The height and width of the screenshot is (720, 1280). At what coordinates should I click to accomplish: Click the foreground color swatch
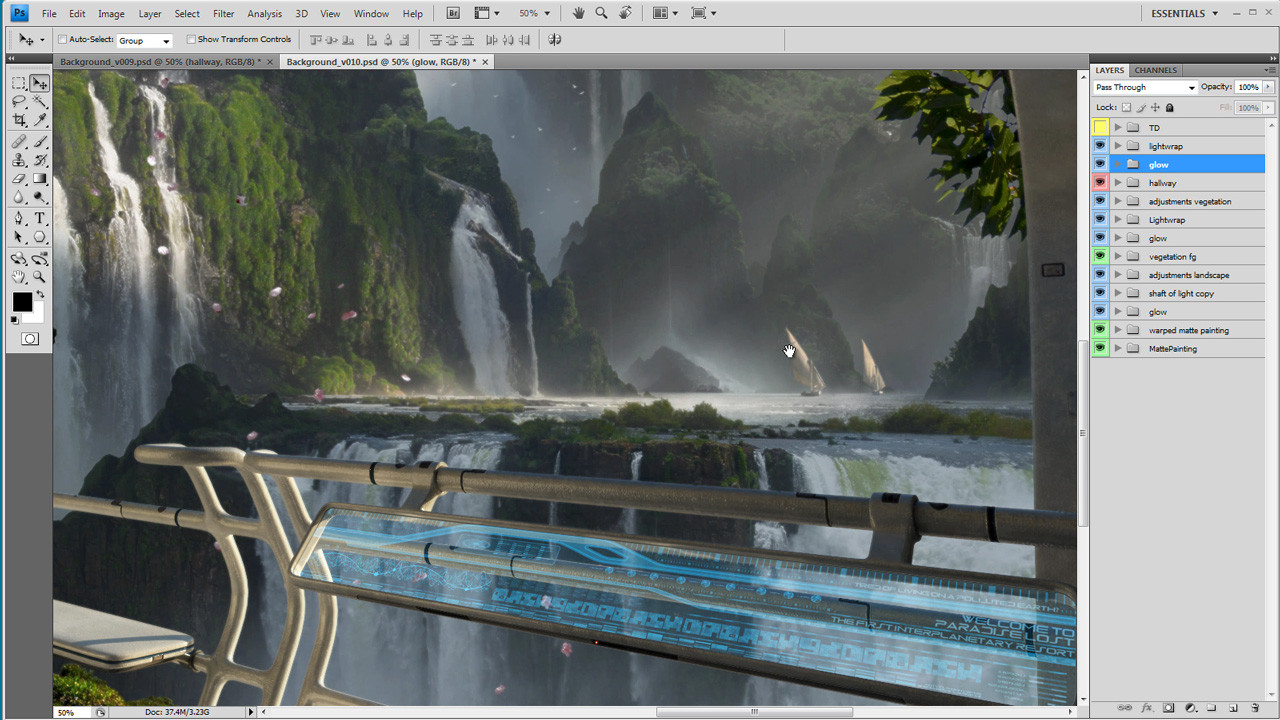coord(22,301)
